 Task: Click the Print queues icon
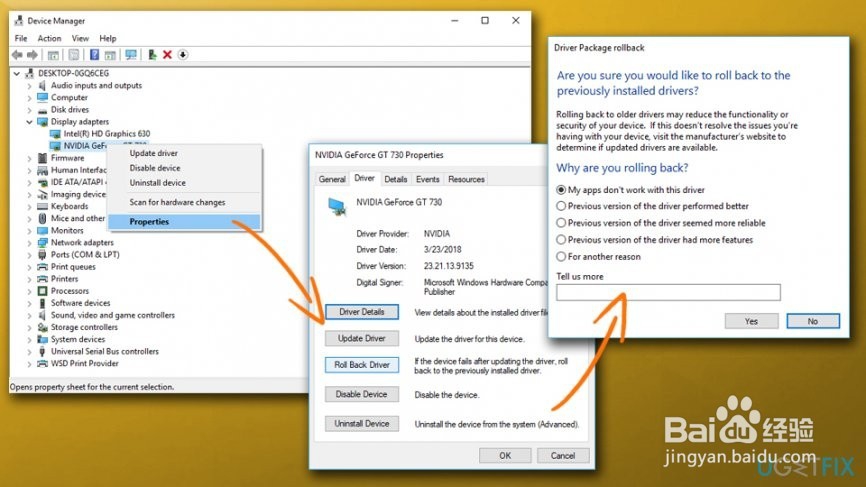click(x=43, y=267)
